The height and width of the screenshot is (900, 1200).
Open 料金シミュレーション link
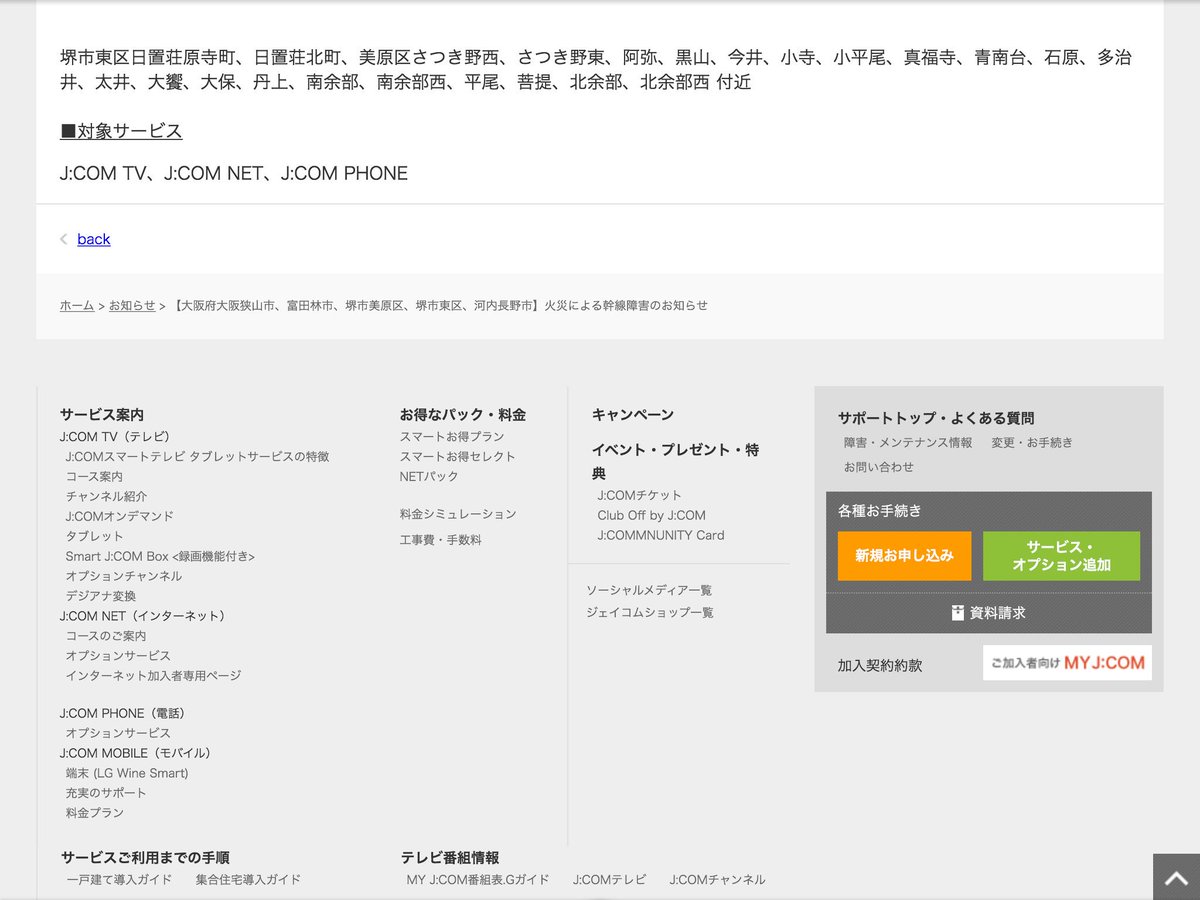coord(458,514)
